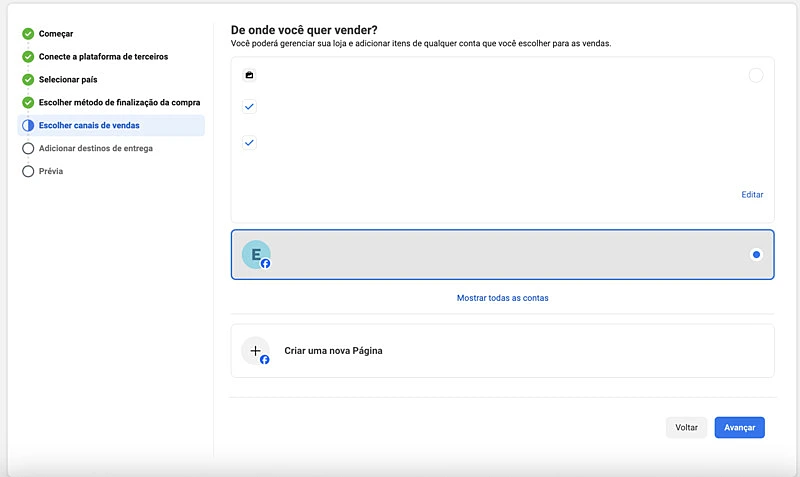This screenshot has height=477, width=800.
Task: Choose the Criar uma nova Página option
Action: pyautogui.click(x=334, y=351)
